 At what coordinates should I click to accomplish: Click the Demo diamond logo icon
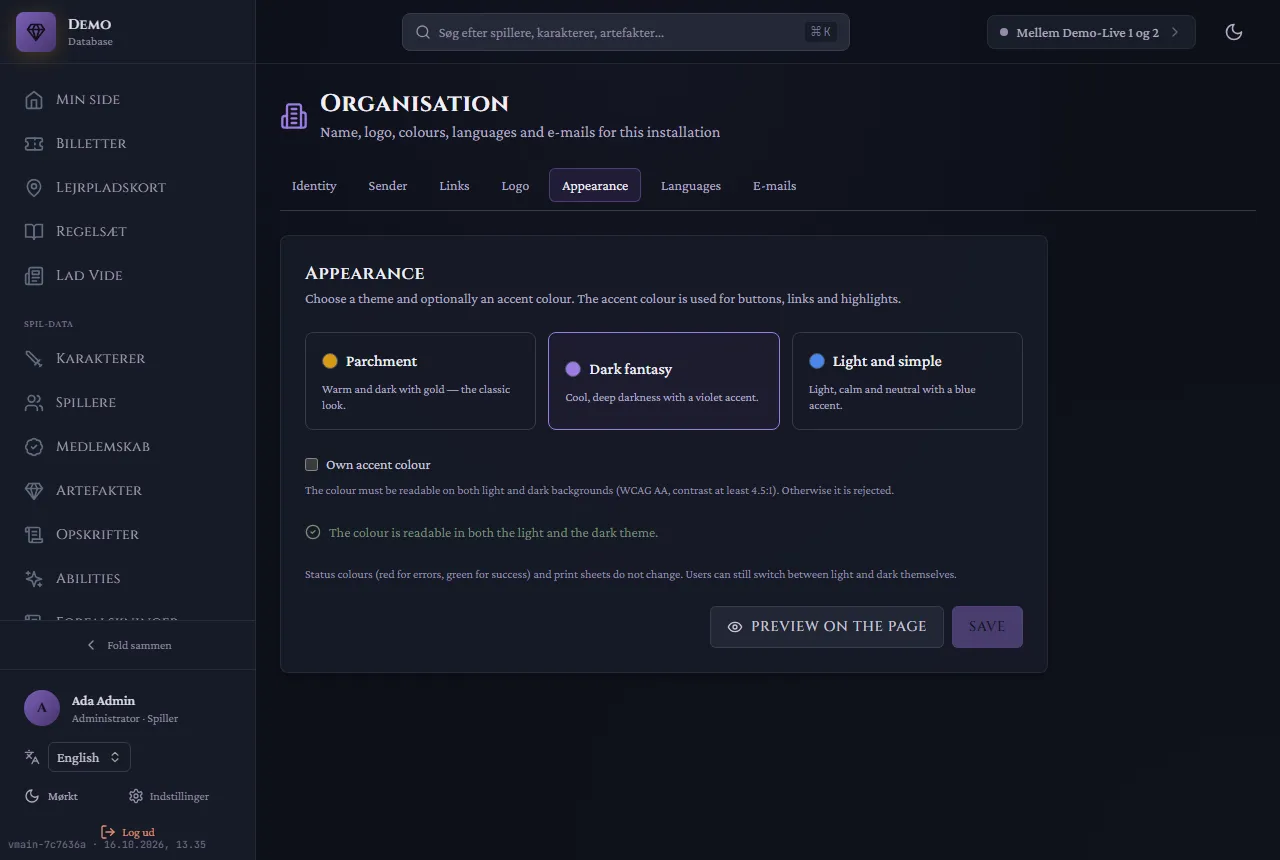pyautogui.click(x=36, y=32)
